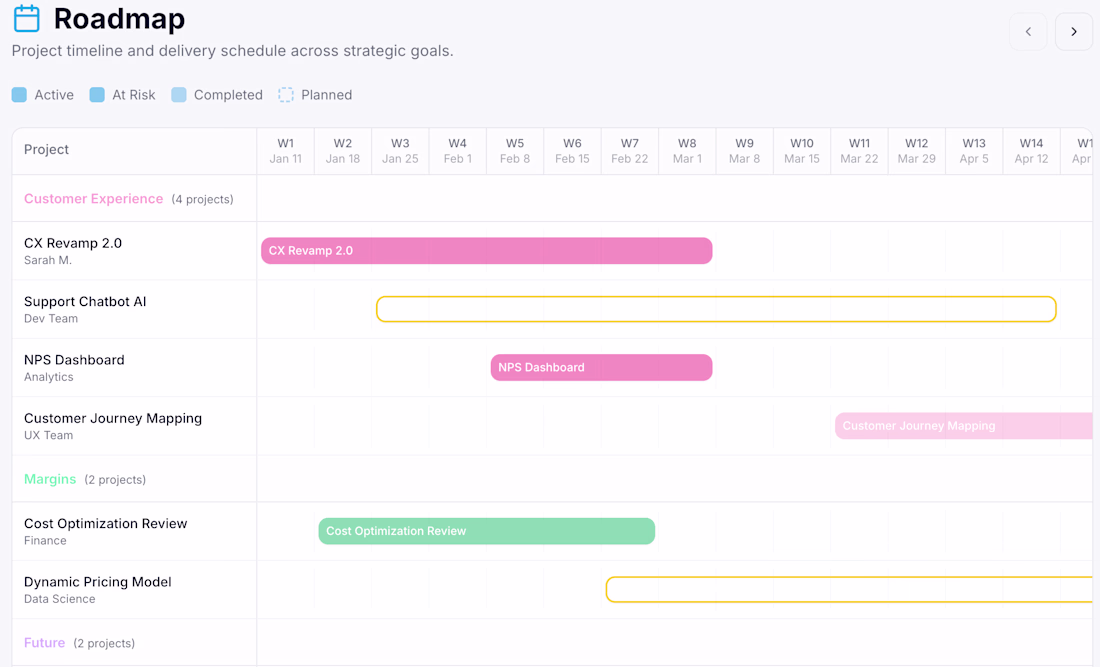This screenshot has width=1100, height=667.
Task: Select the Cost Optimization Review bar
Action: pyautogui.click(x=486, y=531)
